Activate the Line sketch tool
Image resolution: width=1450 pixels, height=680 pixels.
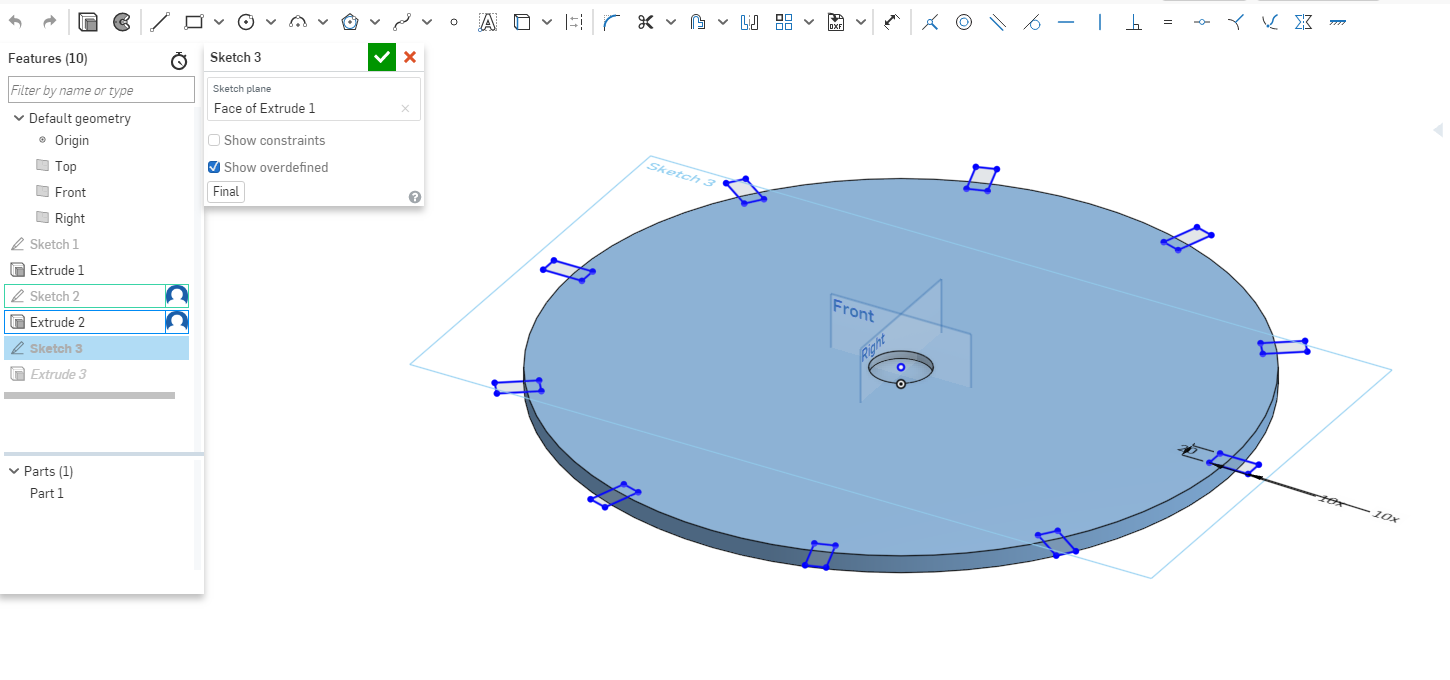(x=160, y=21)
